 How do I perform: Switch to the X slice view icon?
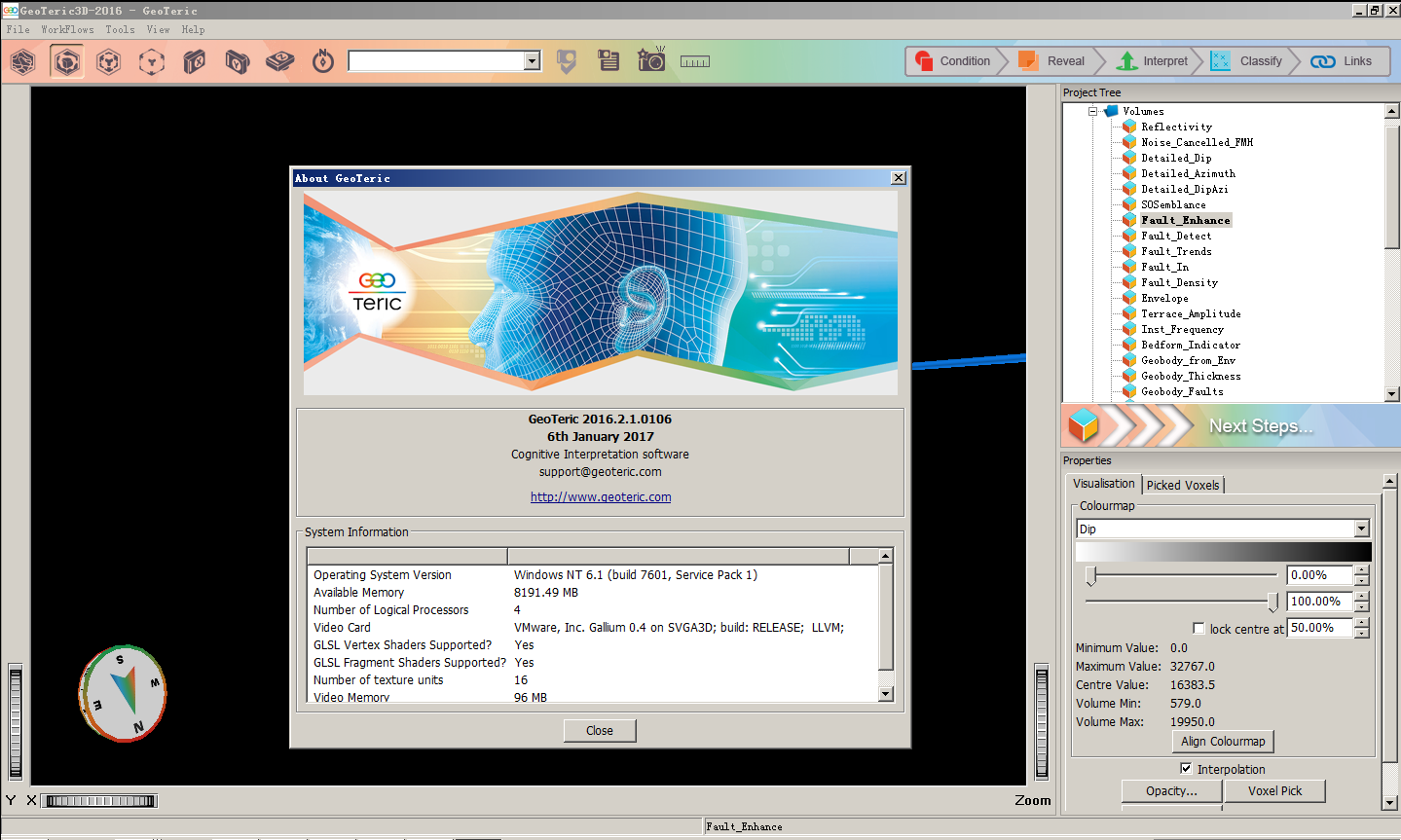pyautogui.click(x=195, y=62)
